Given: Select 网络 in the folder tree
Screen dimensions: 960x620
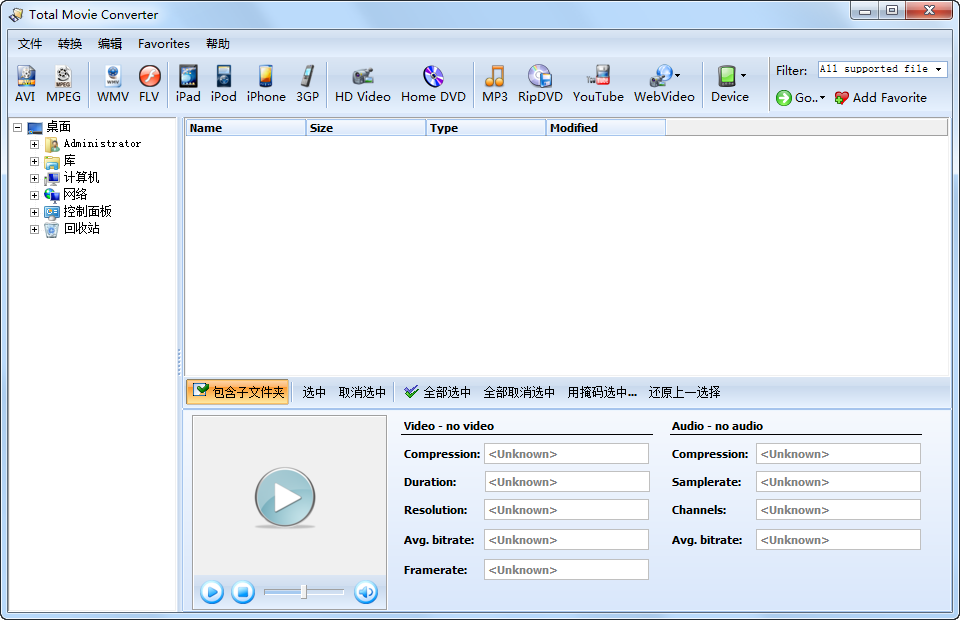Looking at the screenshot, I should coord(75,195).
